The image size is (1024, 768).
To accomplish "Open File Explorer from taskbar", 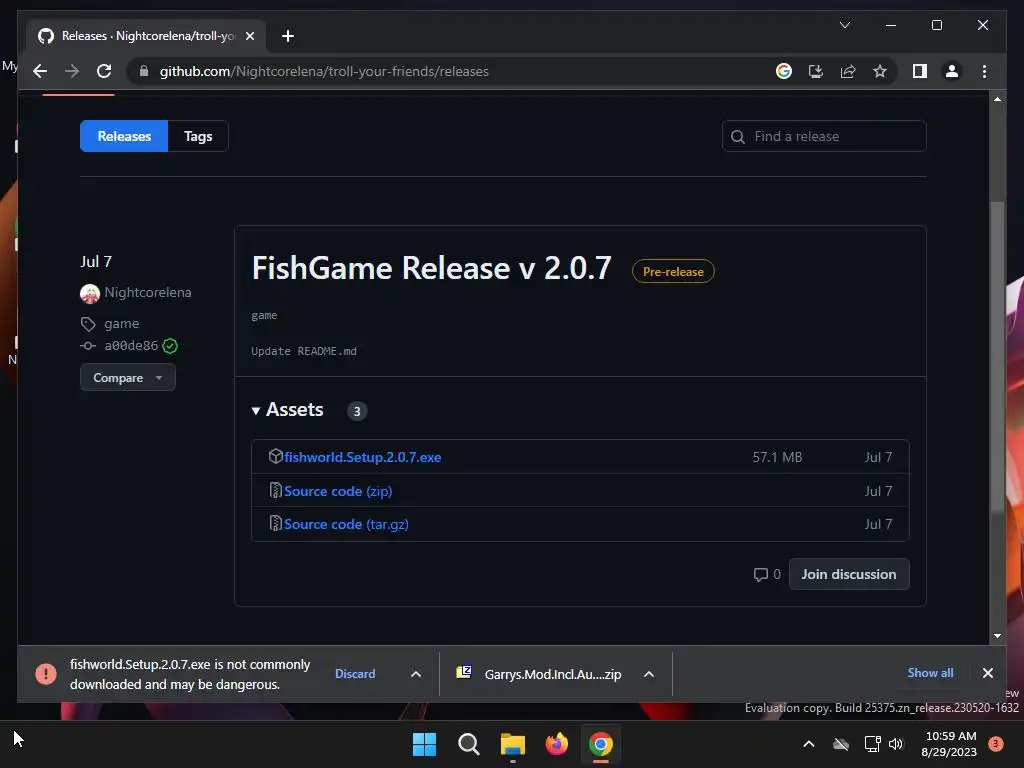I will 513,744.
